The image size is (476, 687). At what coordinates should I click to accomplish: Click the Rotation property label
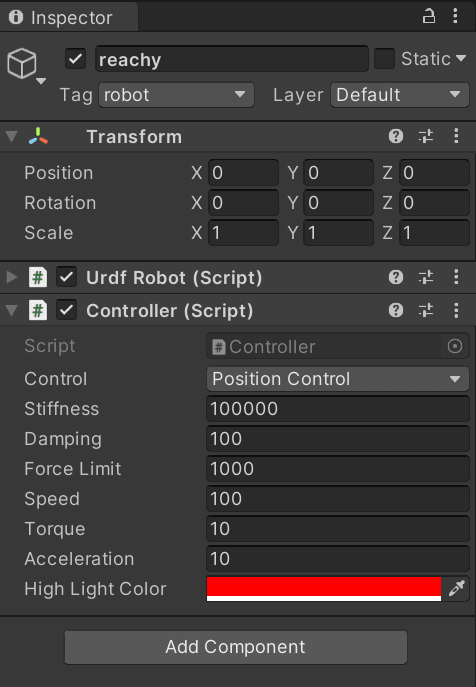pyautogui.click(x=60, y=203)
